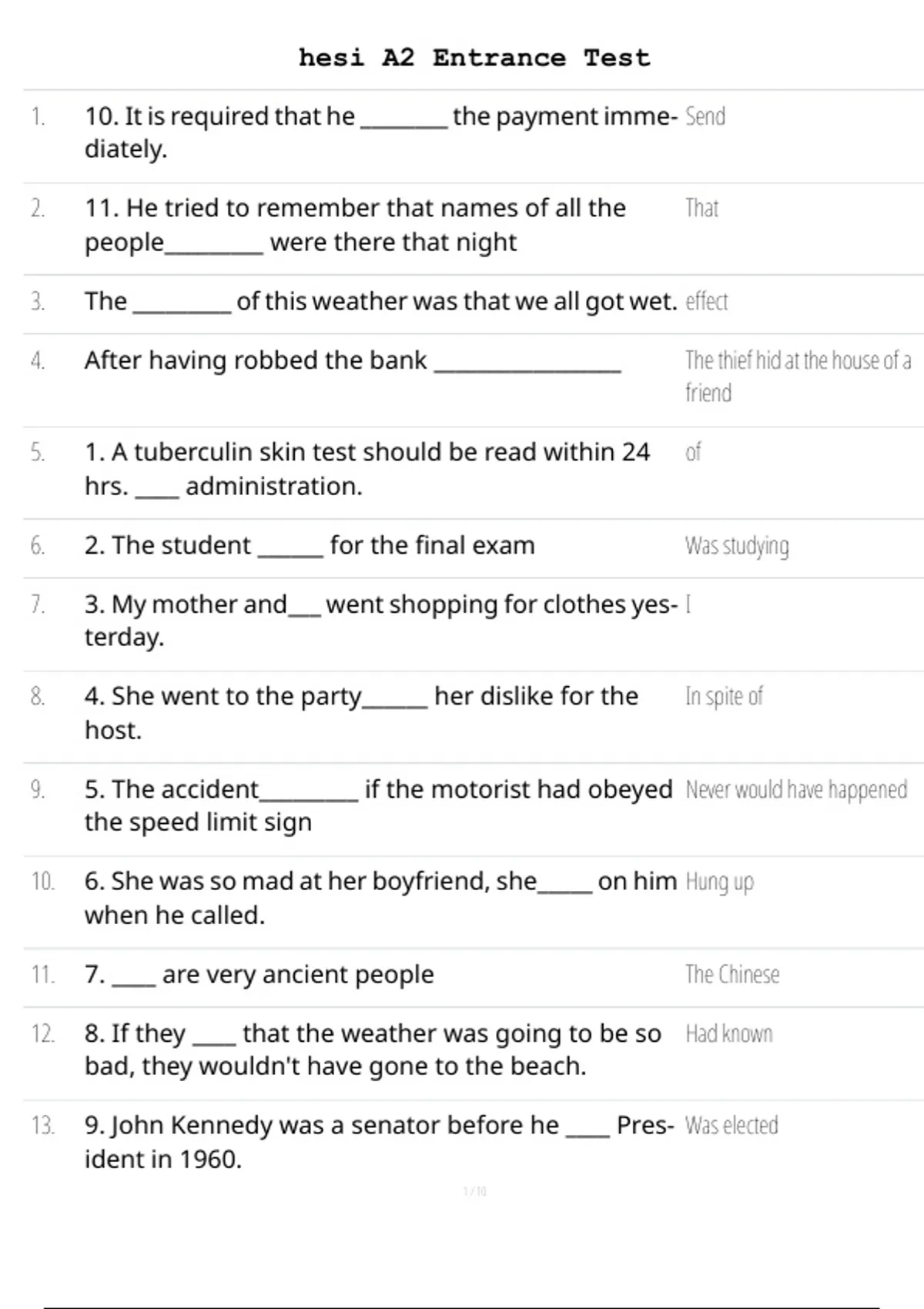The width and height of the screenshot is (924, 1309).
Task: Click the answer 'Was elected'
Action: click(x=731, y=1126)
